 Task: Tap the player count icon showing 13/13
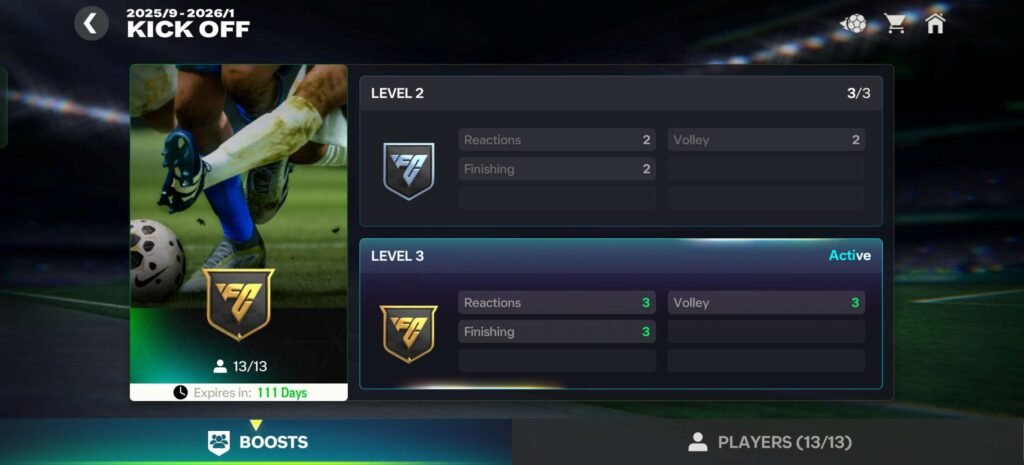[220, 366]
